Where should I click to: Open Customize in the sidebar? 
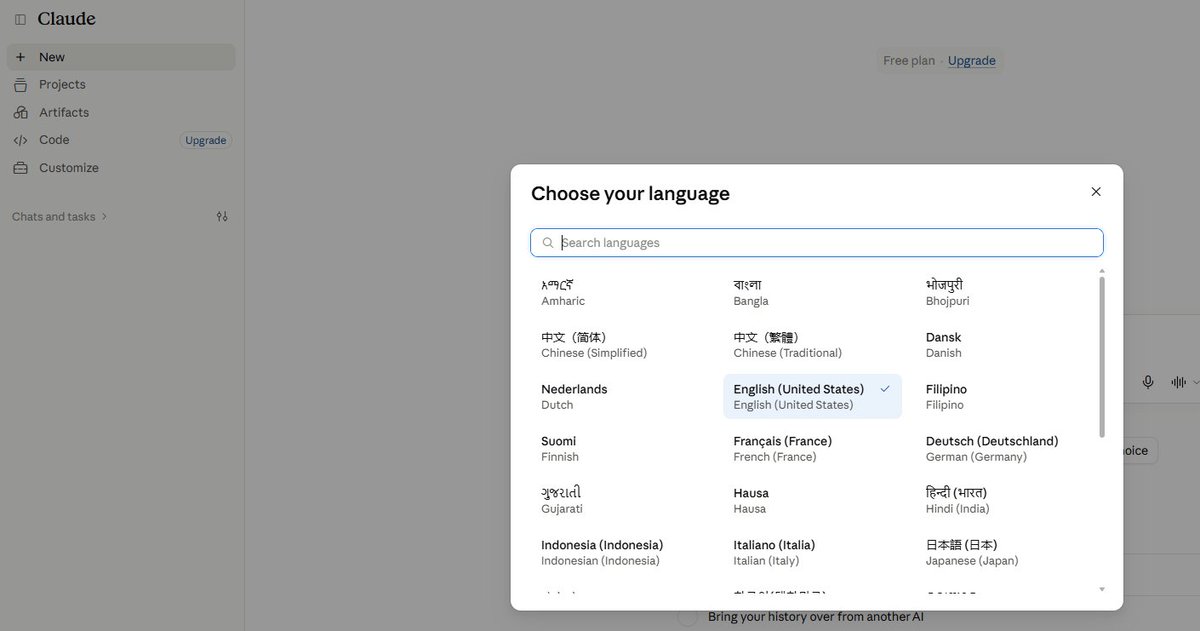coord(121,168)
